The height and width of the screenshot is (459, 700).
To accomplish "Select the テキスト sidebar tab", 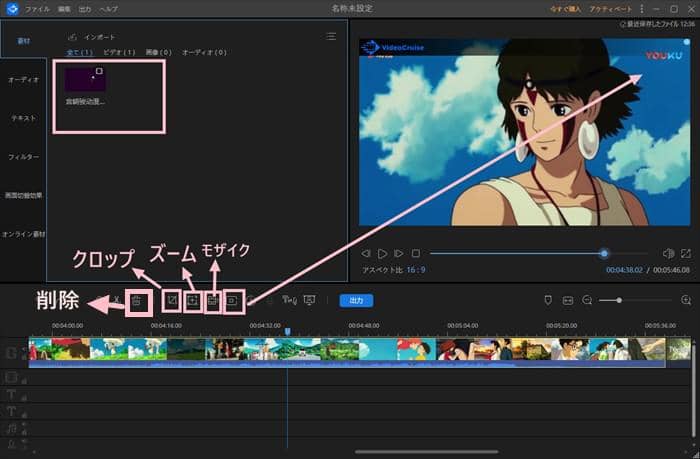I will click(x=23, y=118).
